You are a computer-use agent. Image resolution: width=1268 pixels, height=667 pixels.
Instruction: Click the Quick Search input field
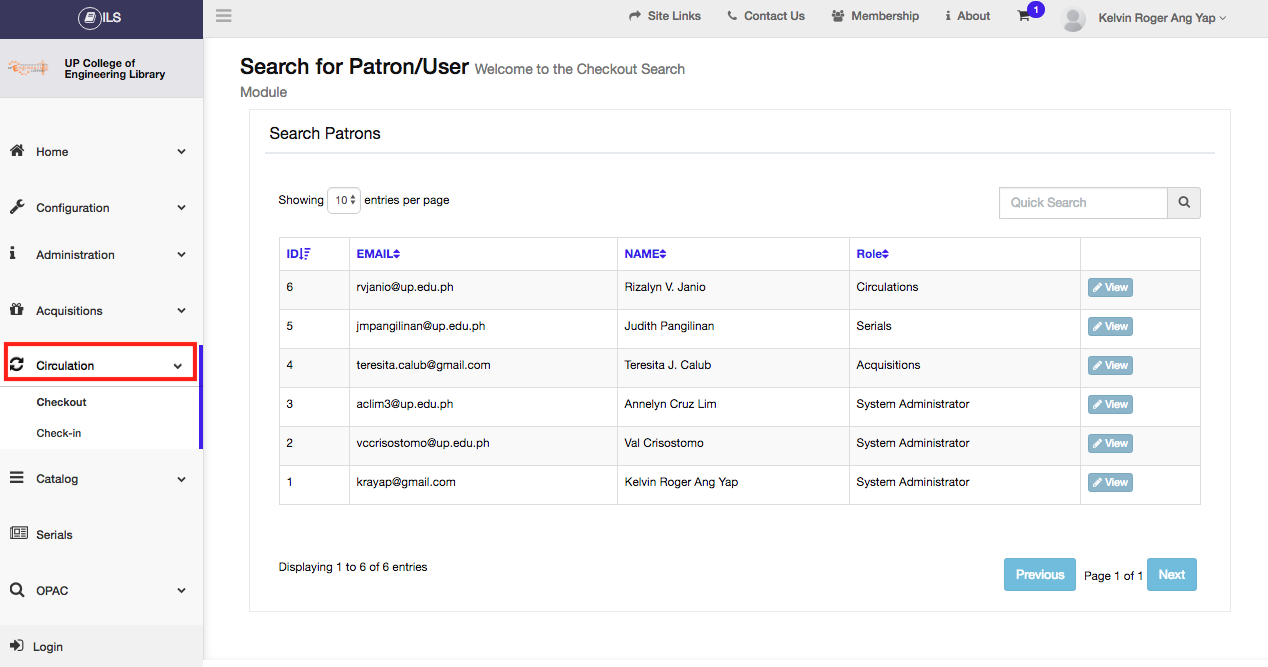(x=1083, y=202)
